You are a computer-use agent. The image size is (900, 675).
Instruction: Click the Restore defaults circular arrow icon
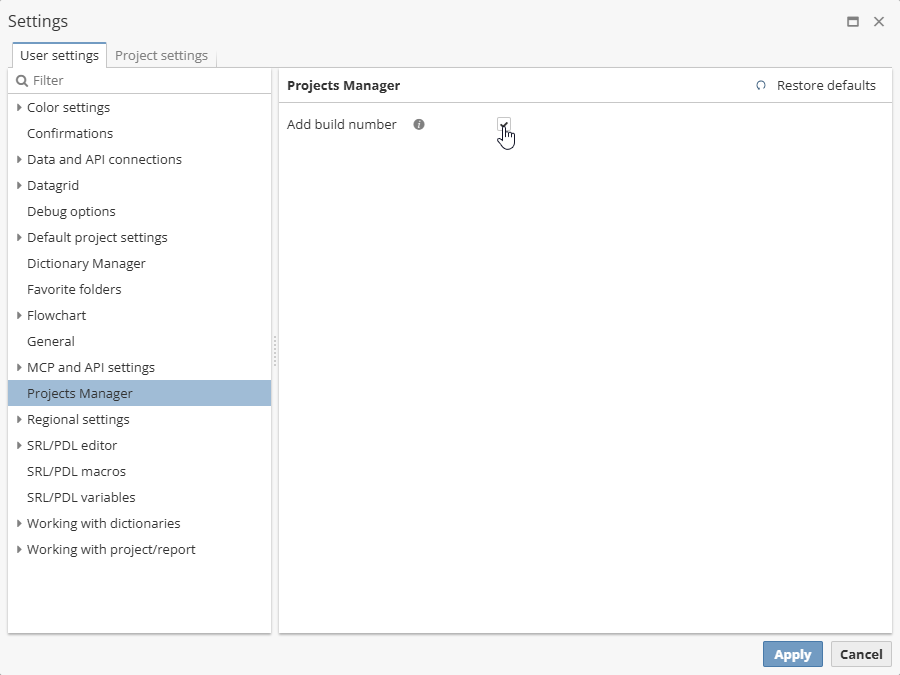pos(761,86)
